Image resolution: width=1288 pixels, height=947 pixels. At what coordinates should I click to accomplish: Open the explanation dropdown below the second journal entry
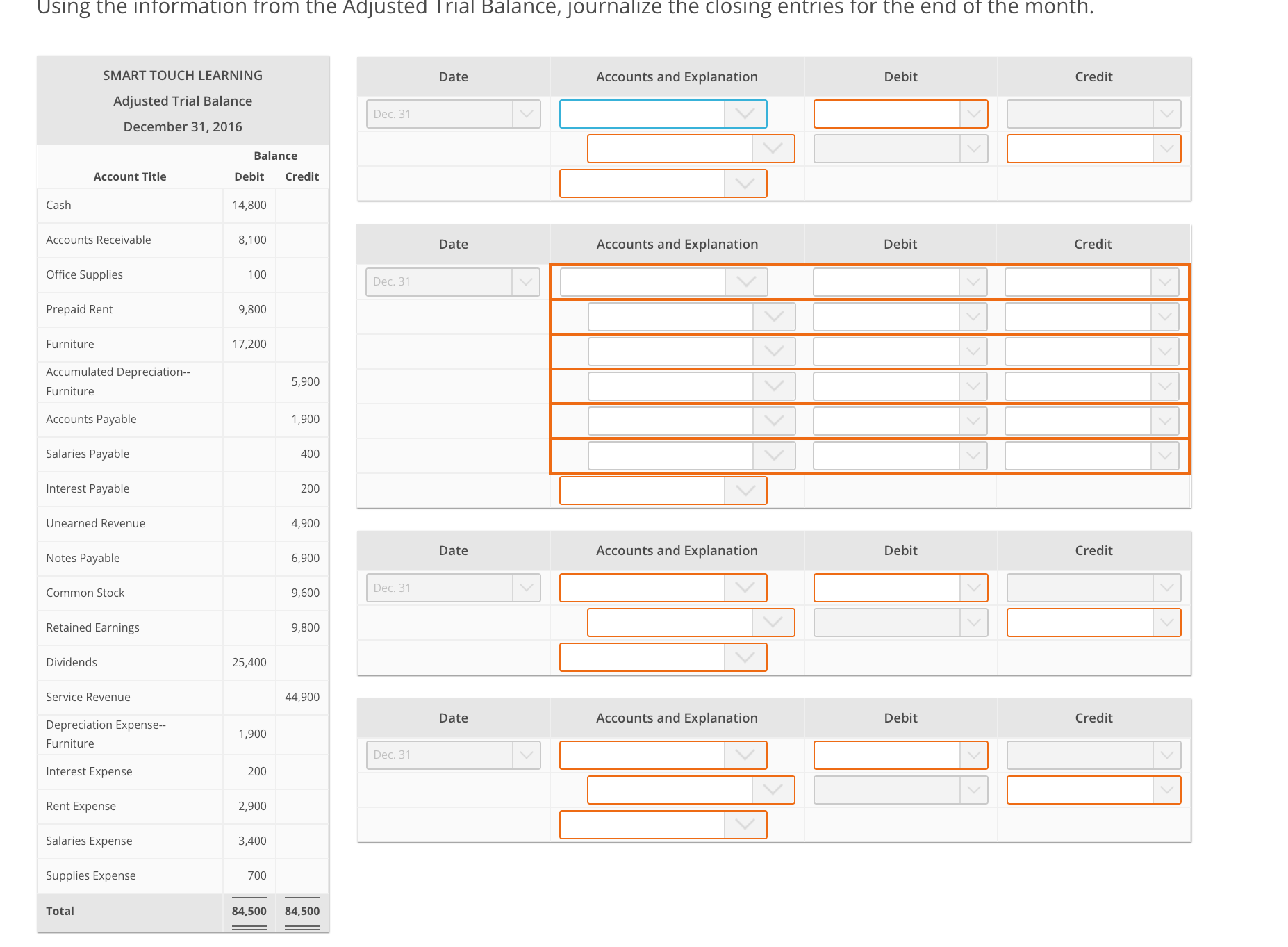[x=745, y=491]
